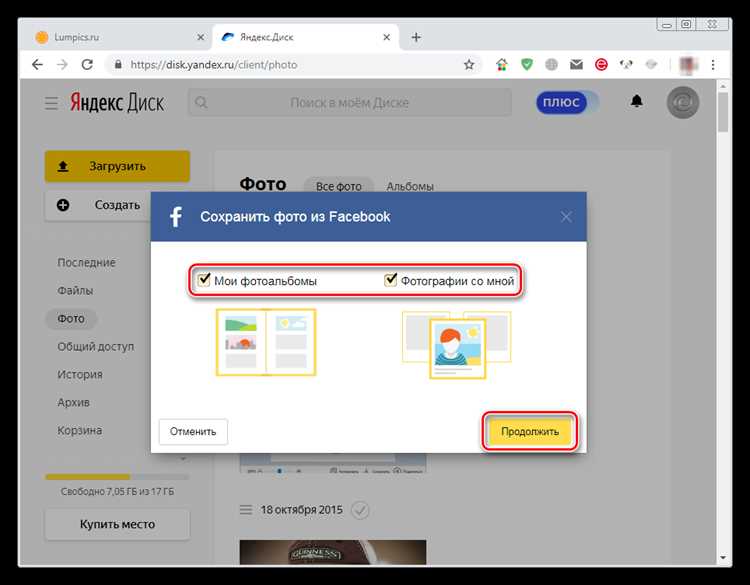Toggle 'Фотографии со мной' checkbox
Viewport: 750px width, 585px height.
pyautogui.click(x=391, y=280)
